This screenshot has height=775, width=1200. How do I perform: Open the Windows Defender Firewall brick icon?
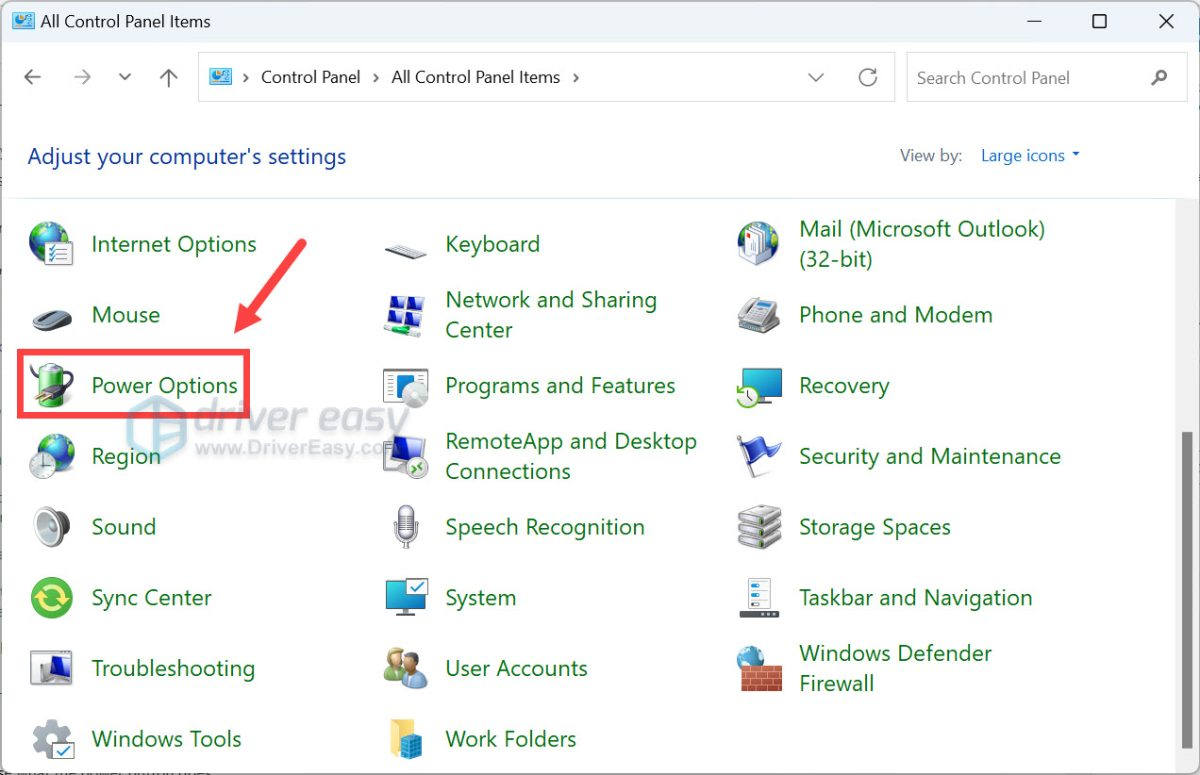758,668
